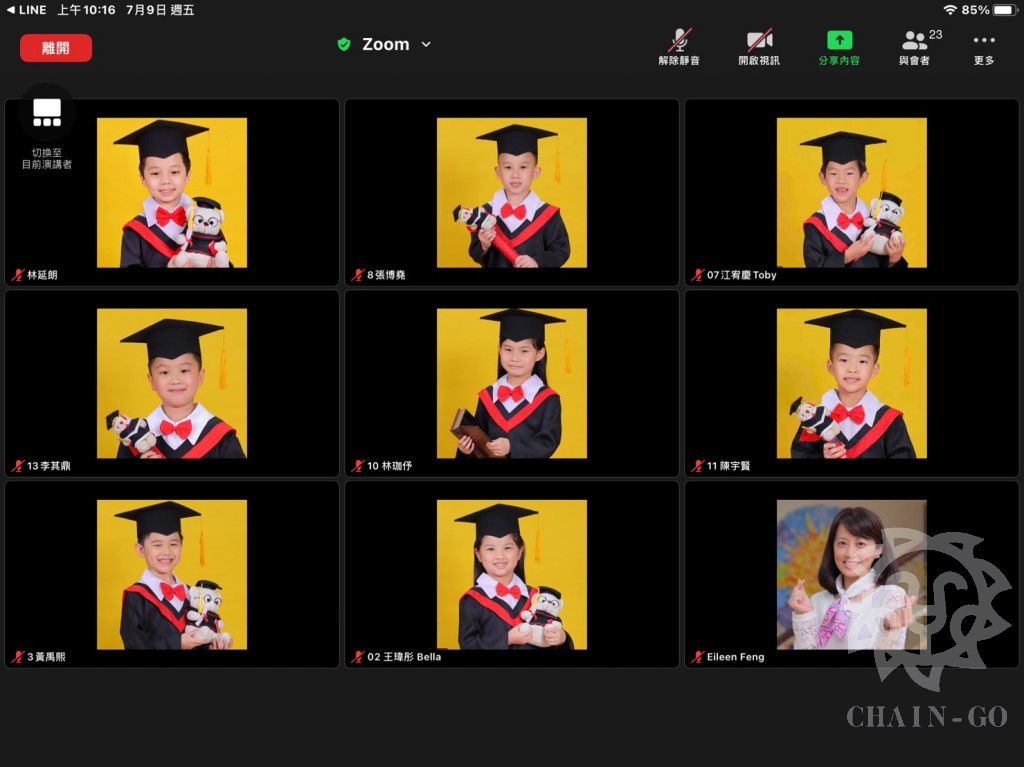Tap muted mic icon beside 8張博堯
1024x767 pixels.
point(357,275)
